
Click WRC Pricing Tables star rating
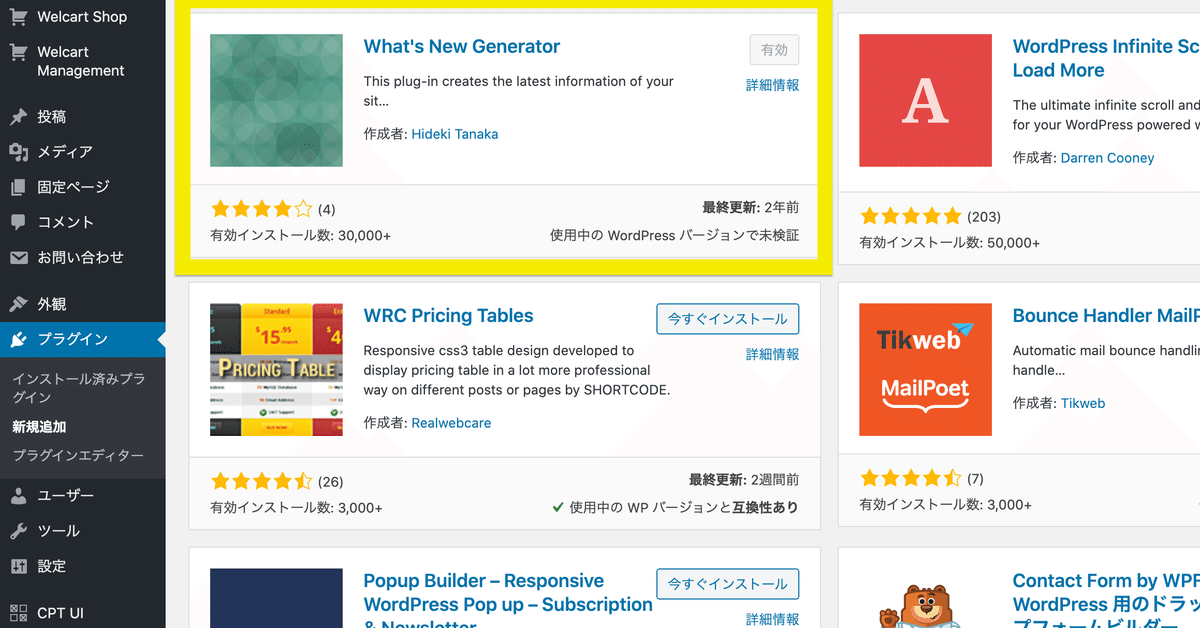tap(261, 479)
